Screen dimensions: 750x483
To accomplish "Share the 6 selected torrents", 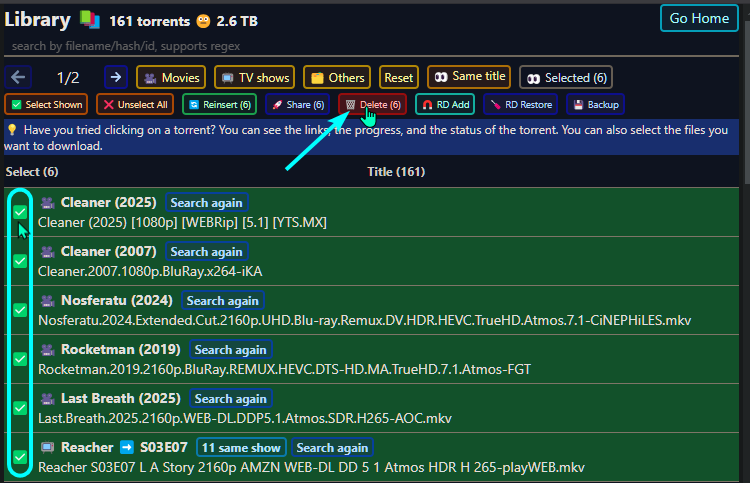I will [298, 104].
